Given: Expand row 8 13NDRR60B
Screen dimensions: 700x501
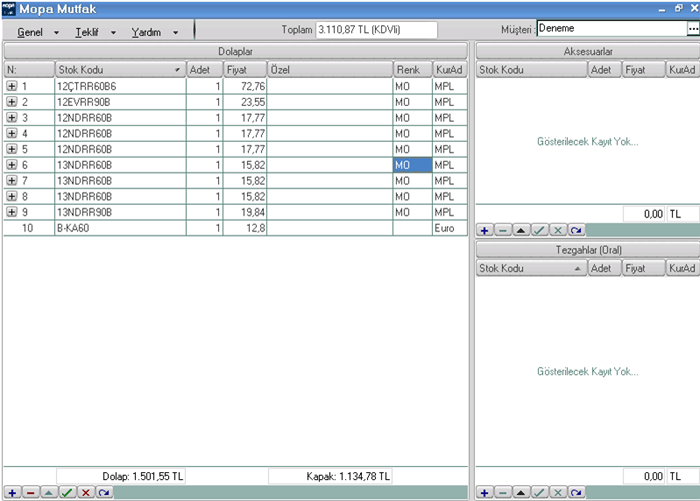Looking at the screenshot, I should pyautogui.click(x=12, y=196).
